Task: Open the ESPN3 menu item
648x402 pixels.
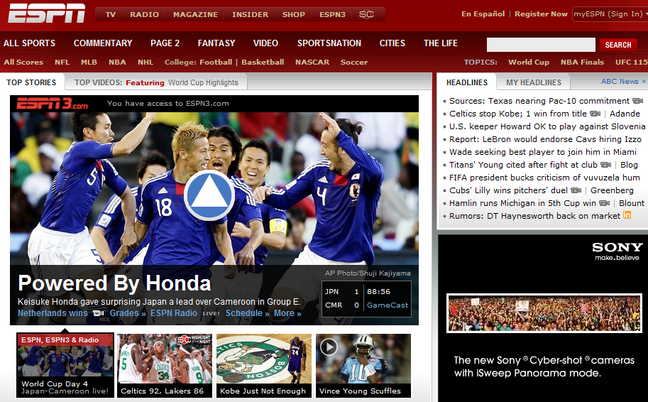Action: coord(332,14)
